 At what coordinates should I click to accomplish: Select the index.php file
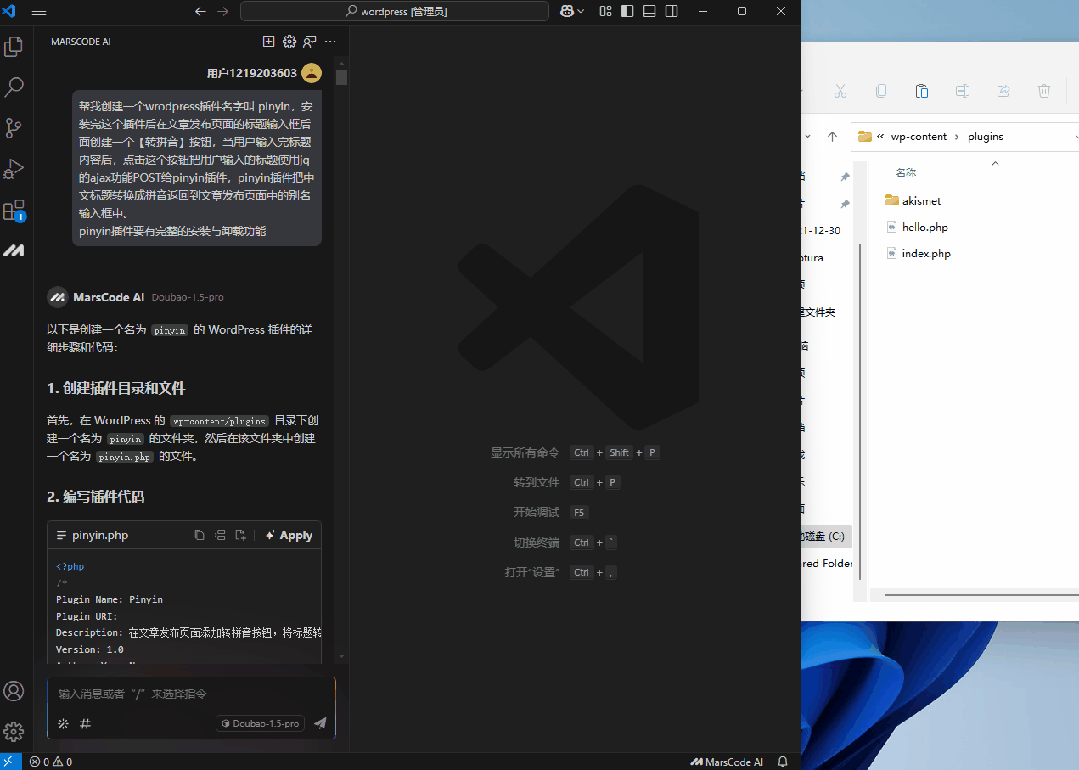point(926,253)
